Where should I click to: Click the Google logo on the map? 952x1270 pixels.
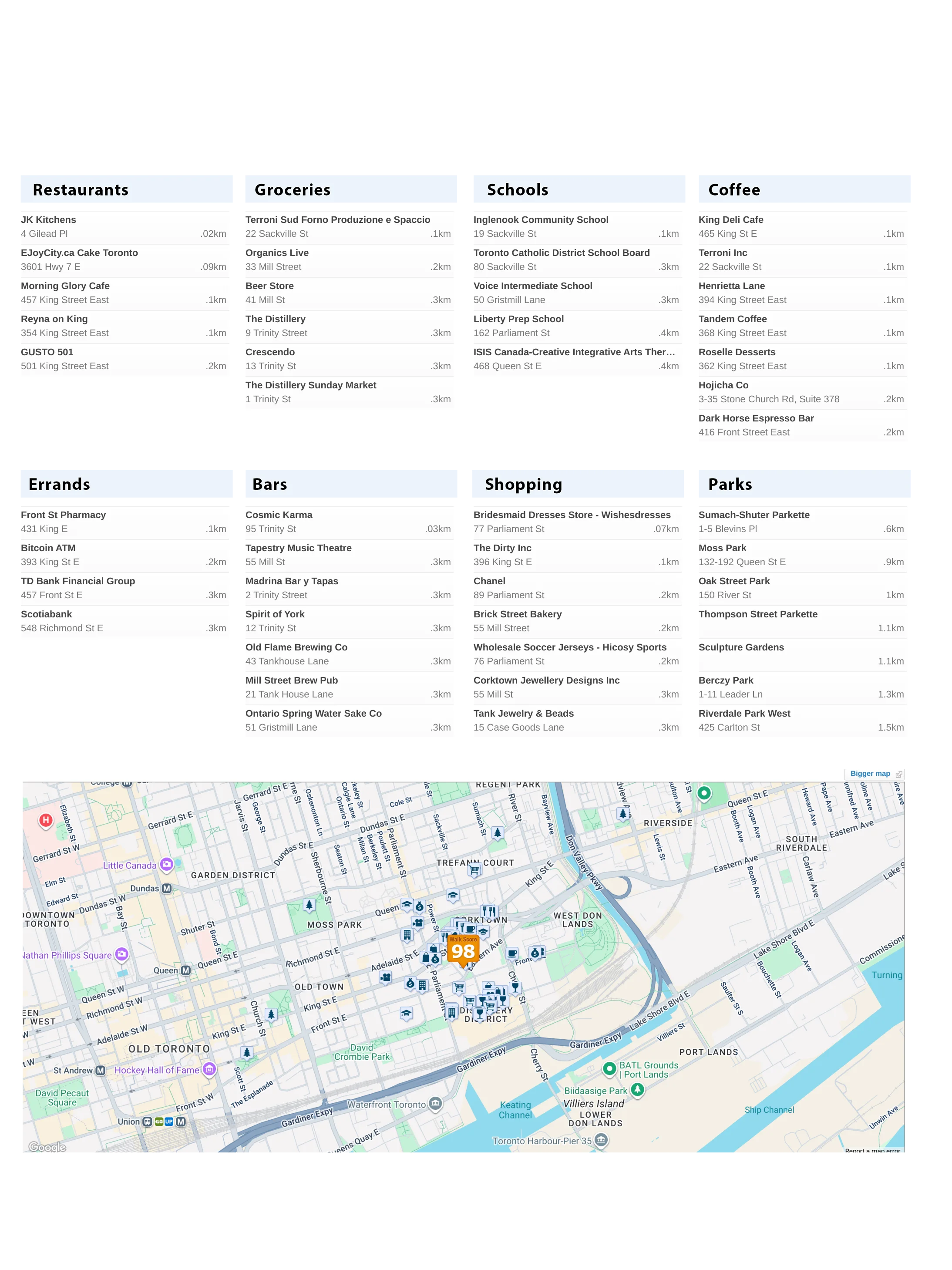(47, 1146)
